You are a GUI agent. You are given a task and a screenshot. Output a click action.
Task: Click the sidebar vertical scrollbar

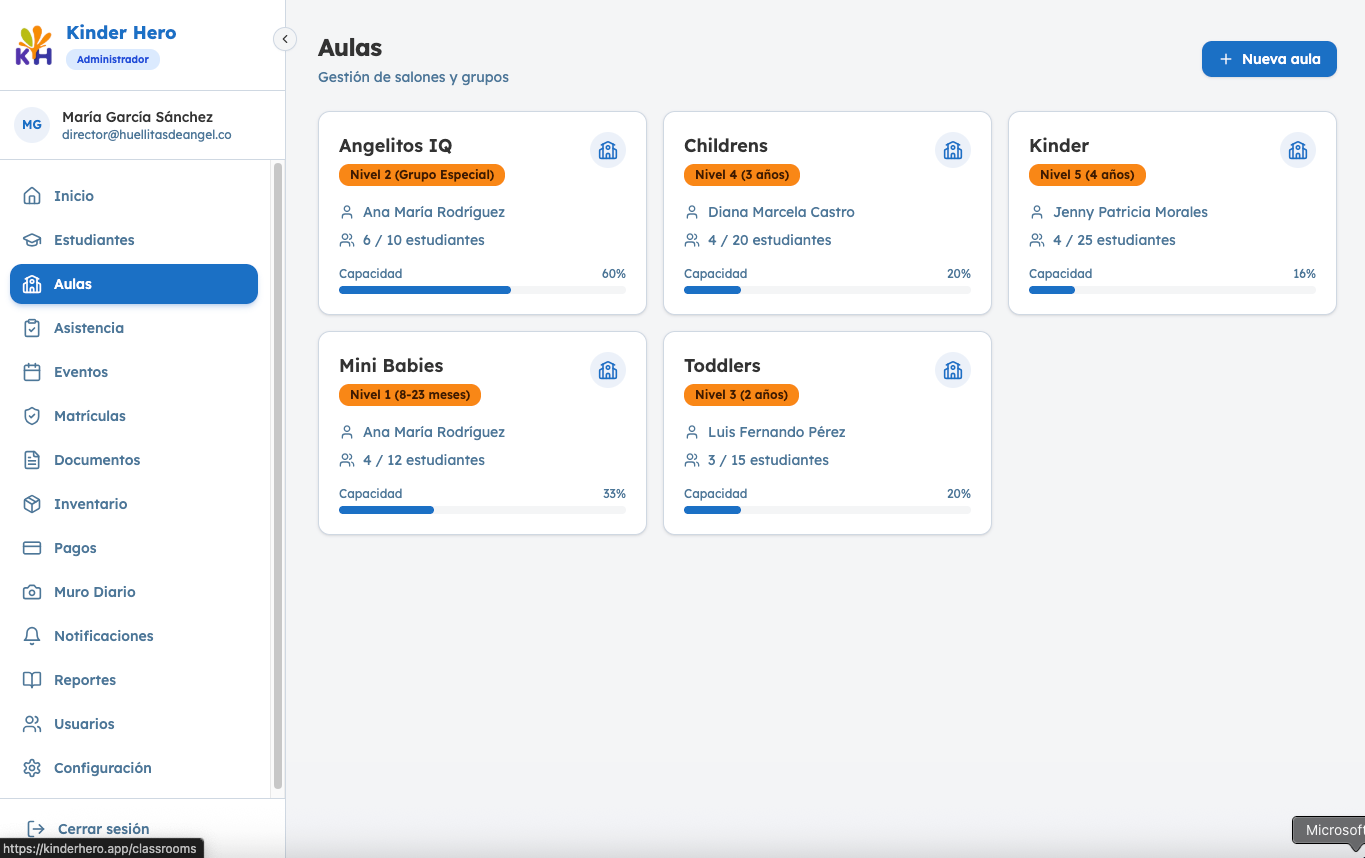click(278, 476)
